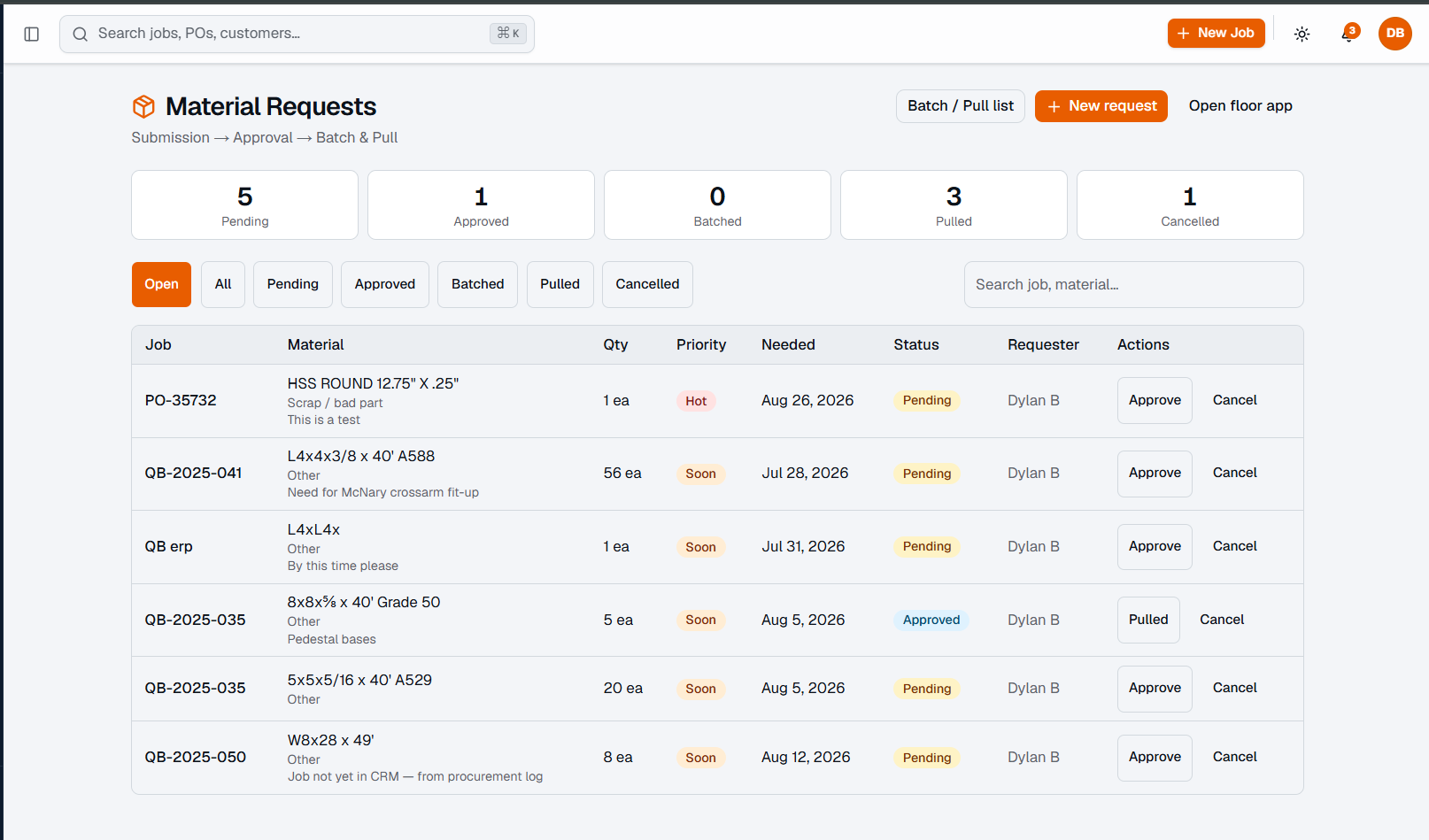Click job name QB-2025-041

click(x=193, y=473)
